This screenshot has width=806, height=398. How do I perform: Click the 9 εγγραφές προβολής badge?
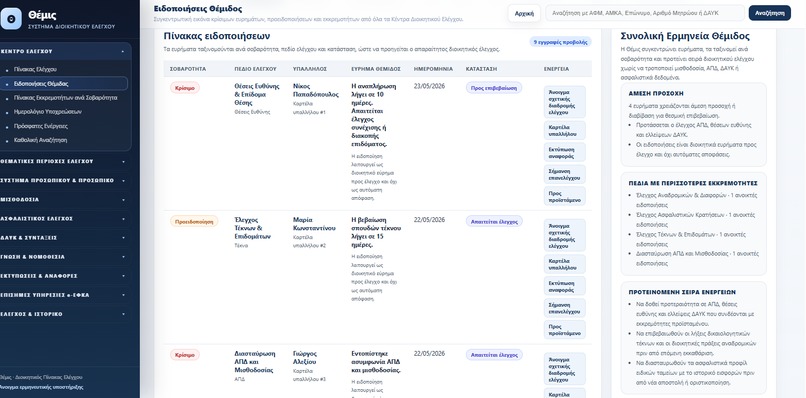pos(560,42)
